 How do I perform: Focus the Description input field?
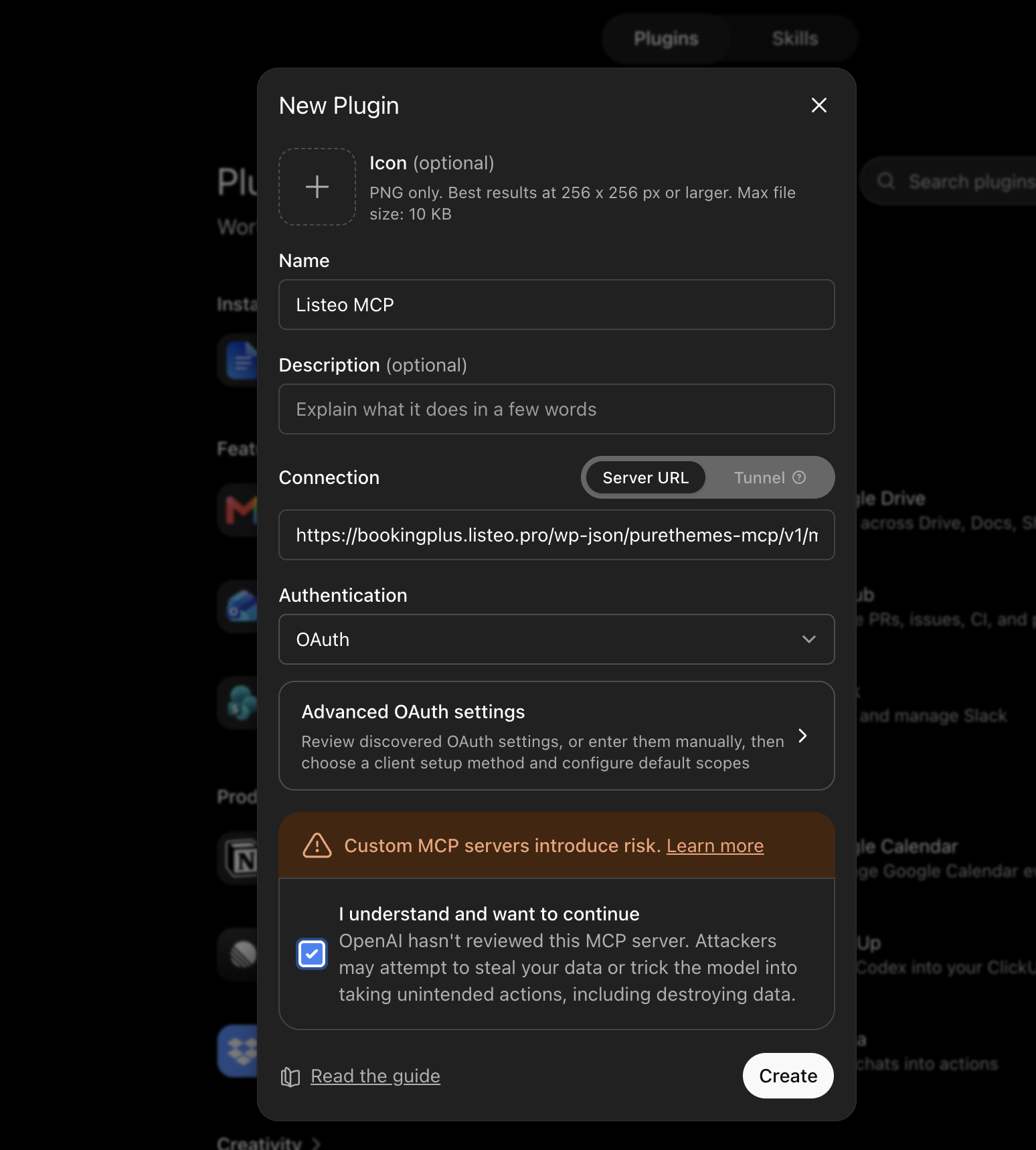tap(557, 409)
